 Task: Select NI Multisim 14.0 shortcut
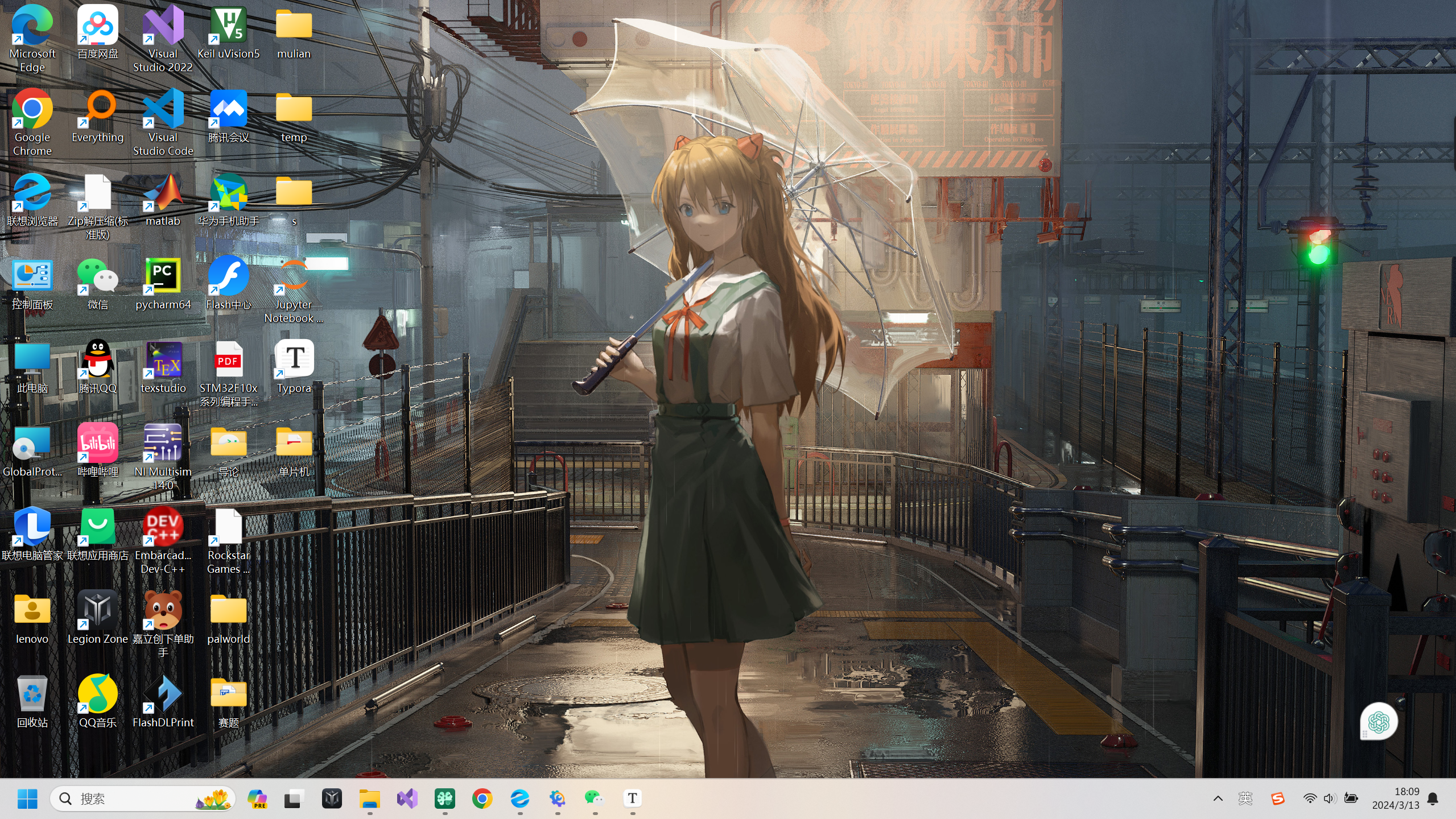pyautogui.click(x=163, y=457)
